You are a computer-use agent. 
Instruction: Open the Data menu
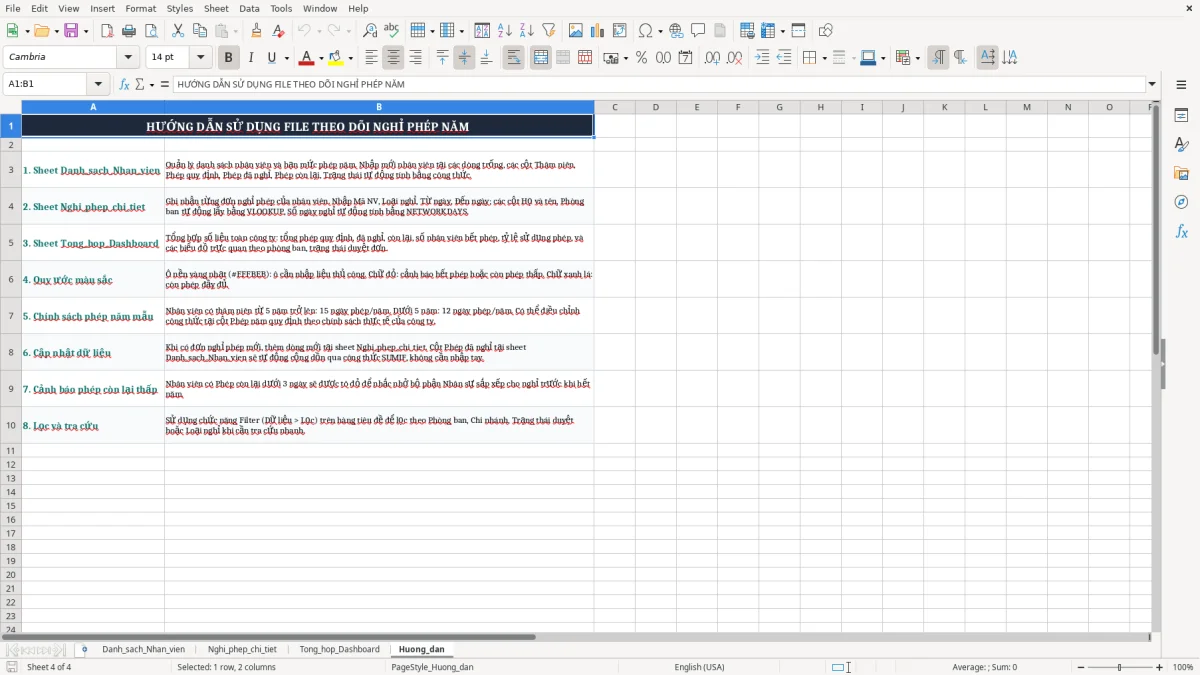pos(249,8)
